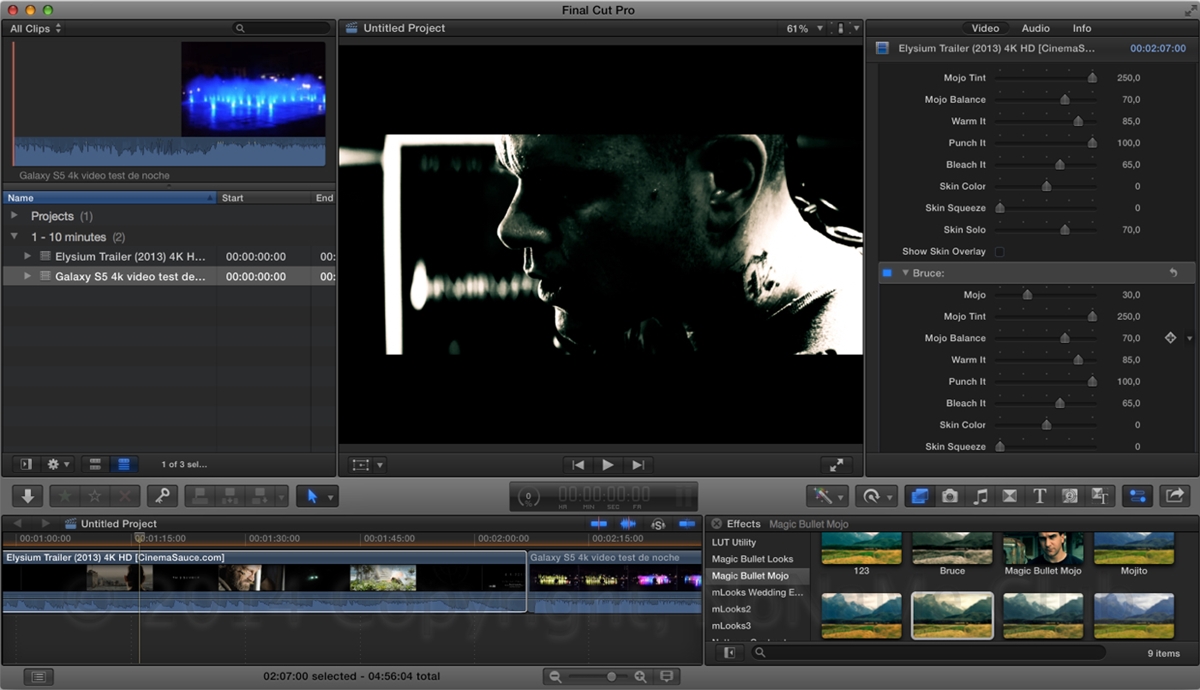
Task: Enter full-screen viewer mode
Action: (x=836, y=465)
